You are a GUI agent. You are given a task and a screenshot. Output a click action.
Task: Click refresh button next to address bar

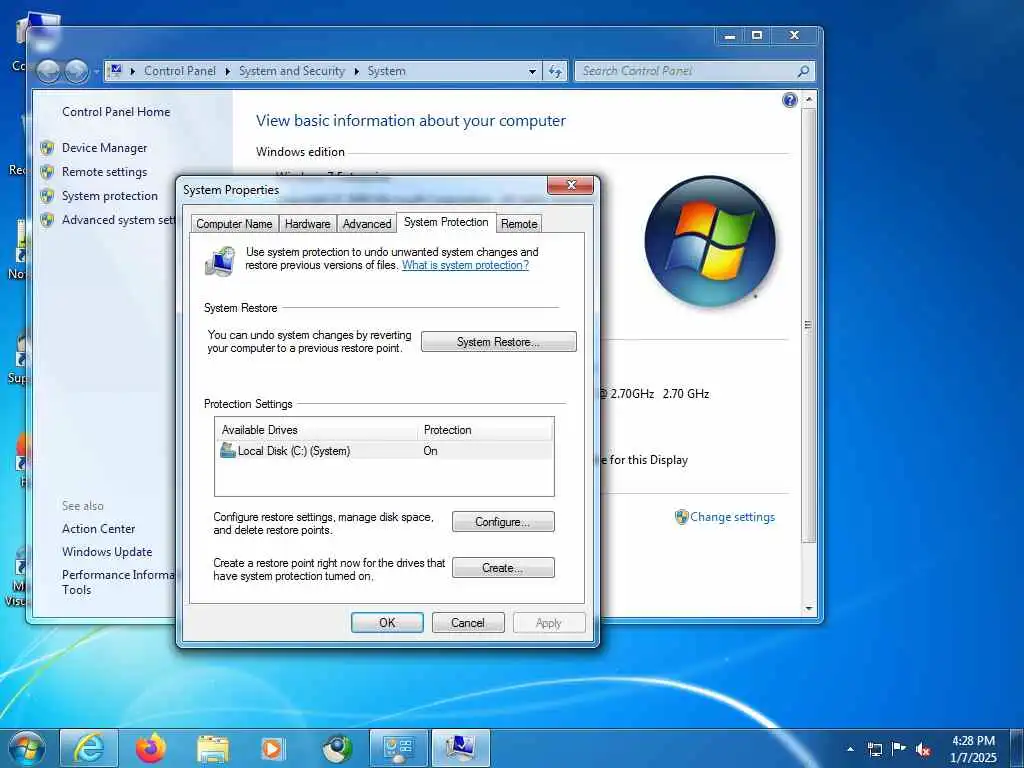[x=555, y=71]
